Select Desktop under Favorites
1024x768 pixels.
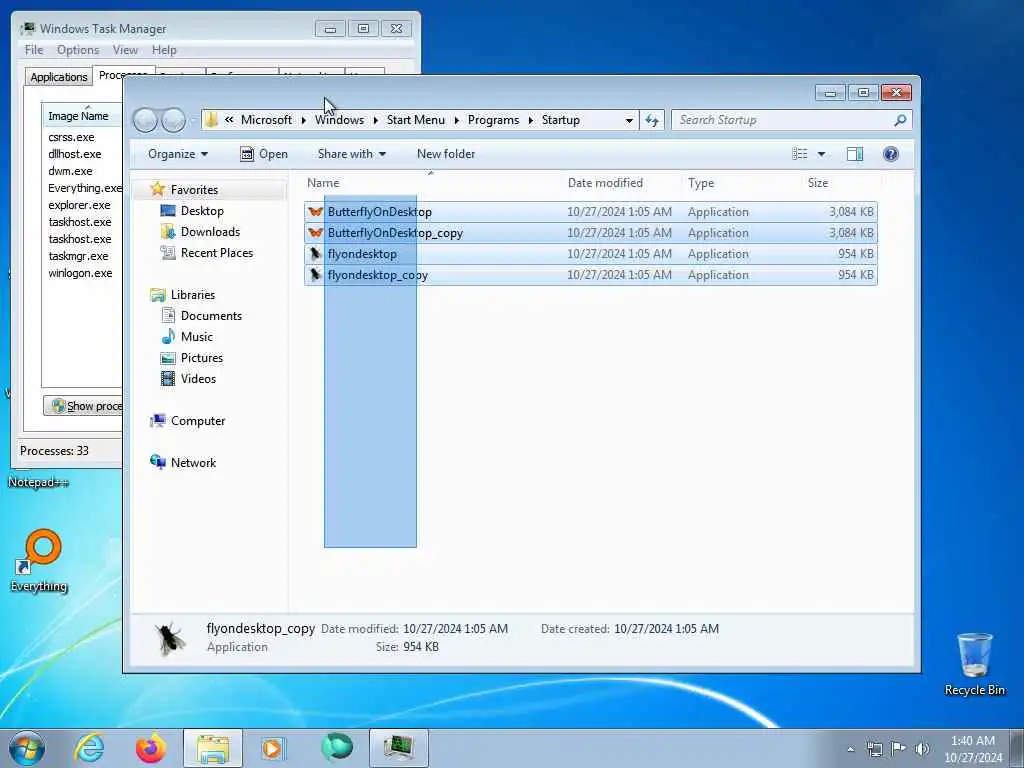point(202,211)
